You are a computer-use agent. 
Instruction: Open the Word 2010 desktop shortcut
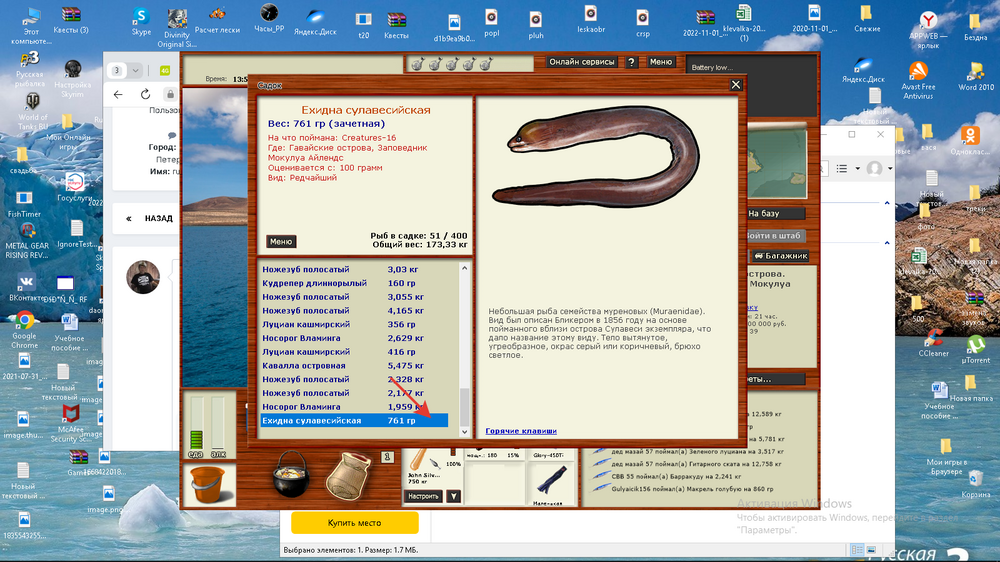point(976,76)
